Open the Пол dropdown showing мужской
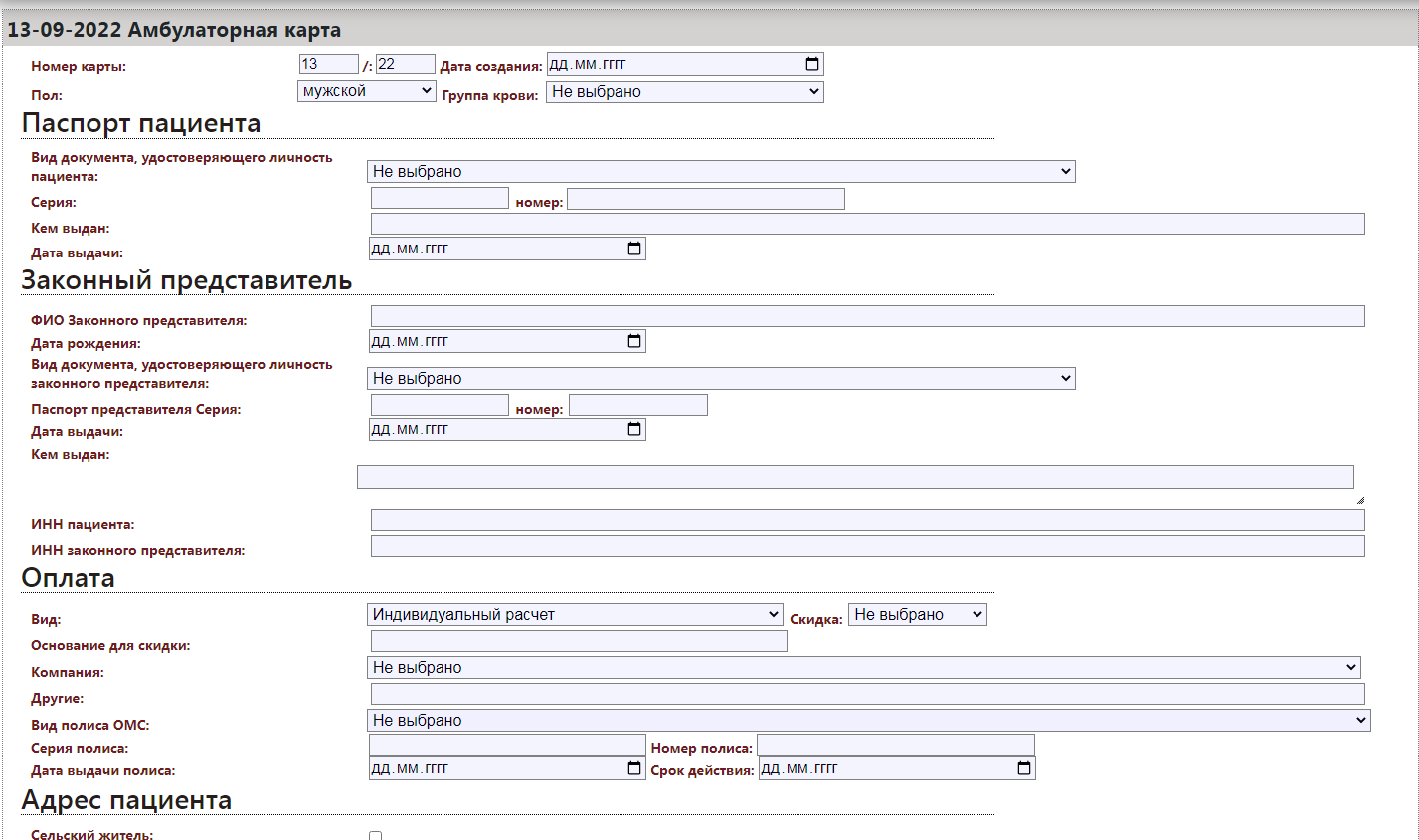Screen dimensions: 1419x840 coord(367,91)
